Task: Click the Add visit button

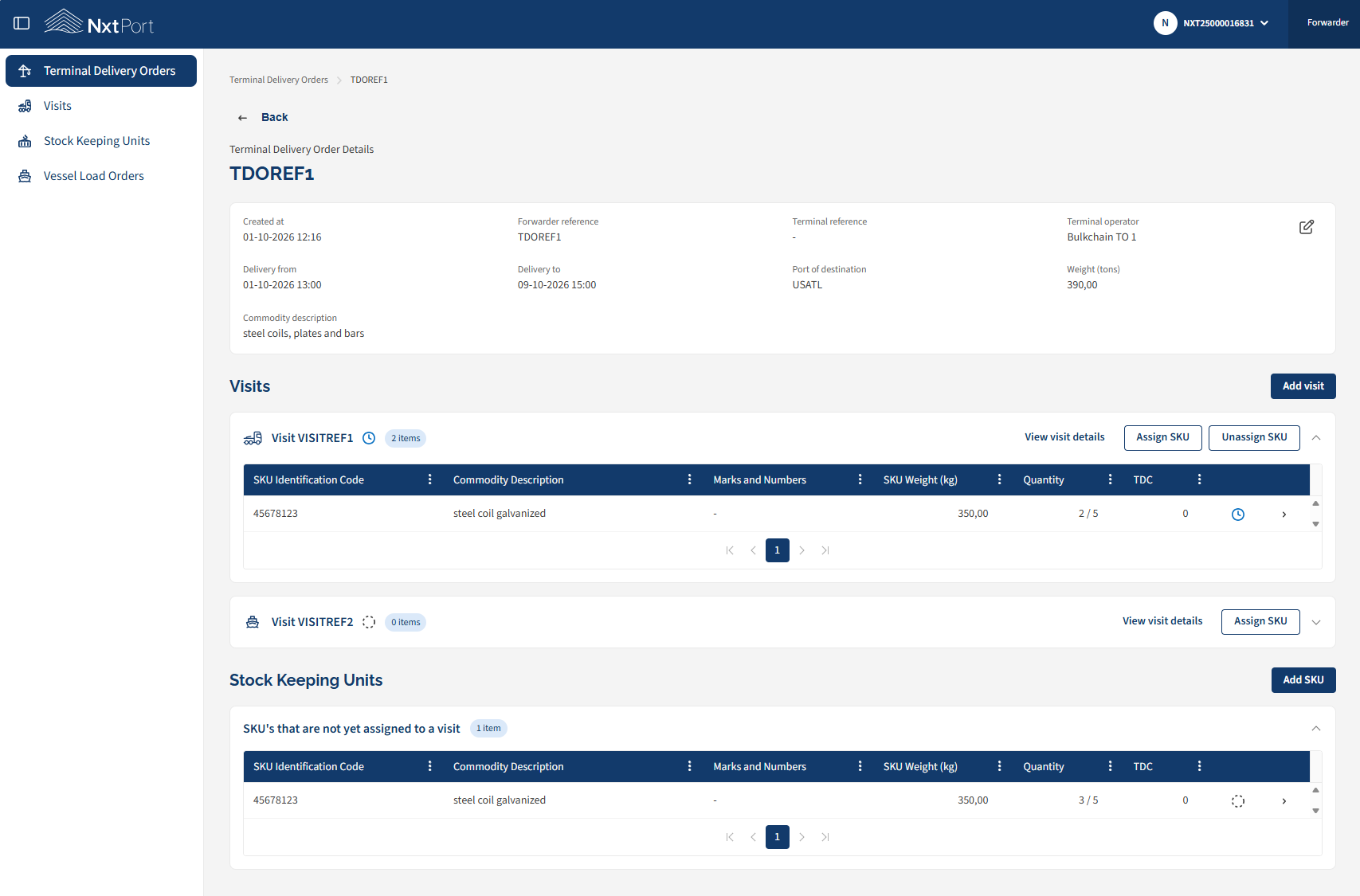Action: pyautogui.click(x=1303, y=386)
